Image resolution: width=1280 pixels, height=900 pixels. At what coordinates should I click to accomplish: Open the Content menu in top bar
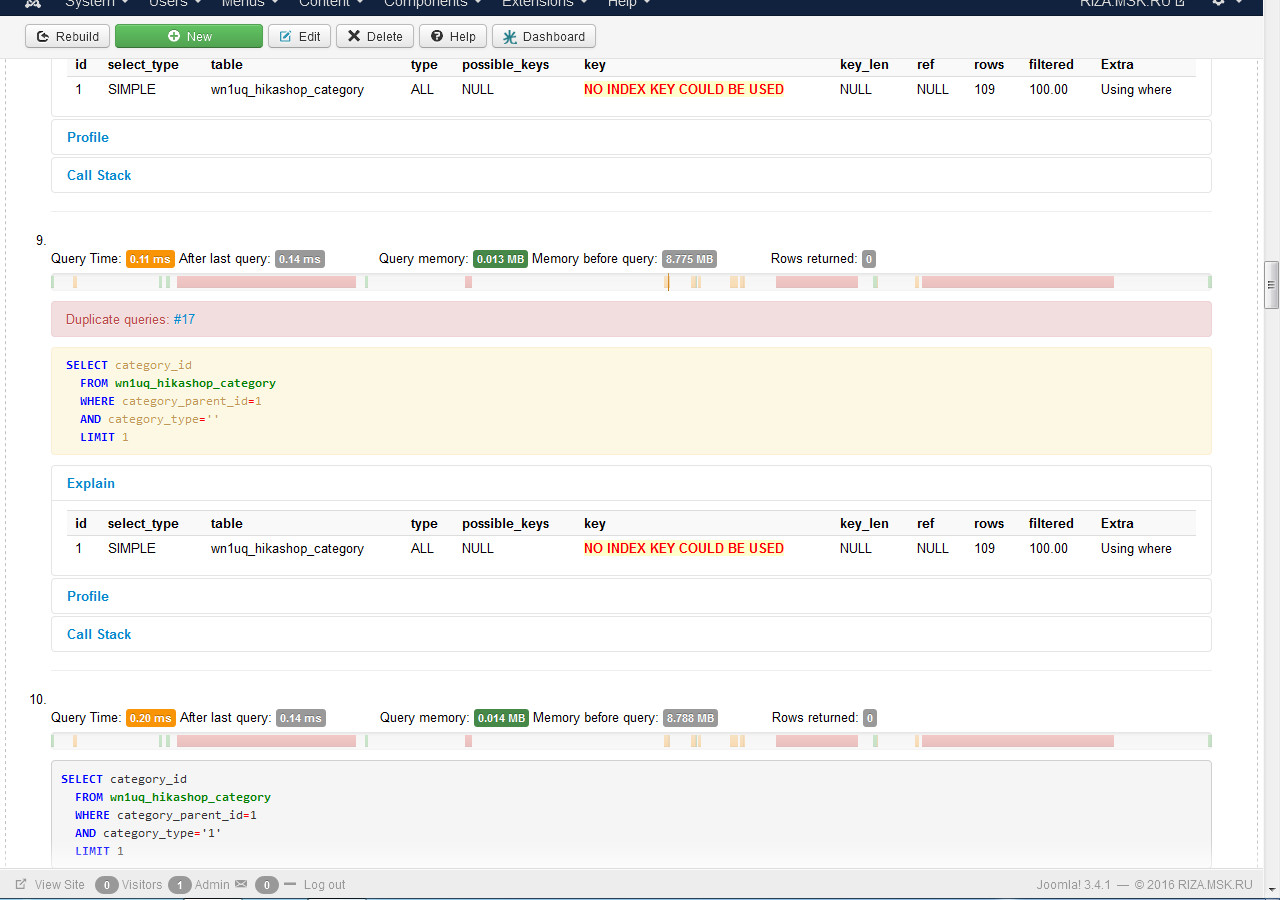331,4
